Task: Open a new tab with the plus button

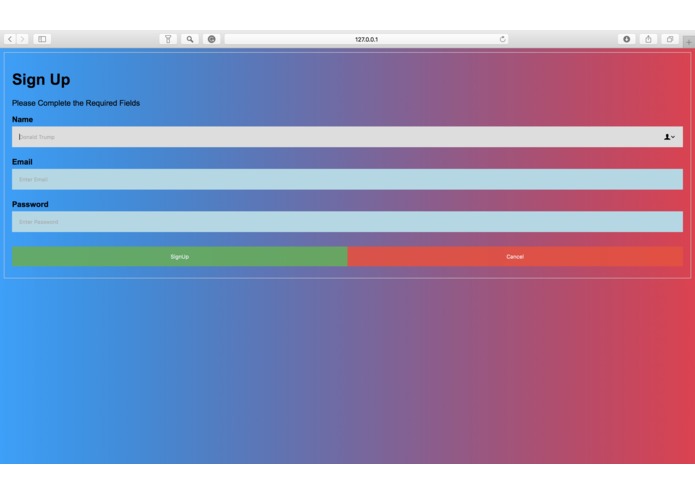Action: pos(688,42)
